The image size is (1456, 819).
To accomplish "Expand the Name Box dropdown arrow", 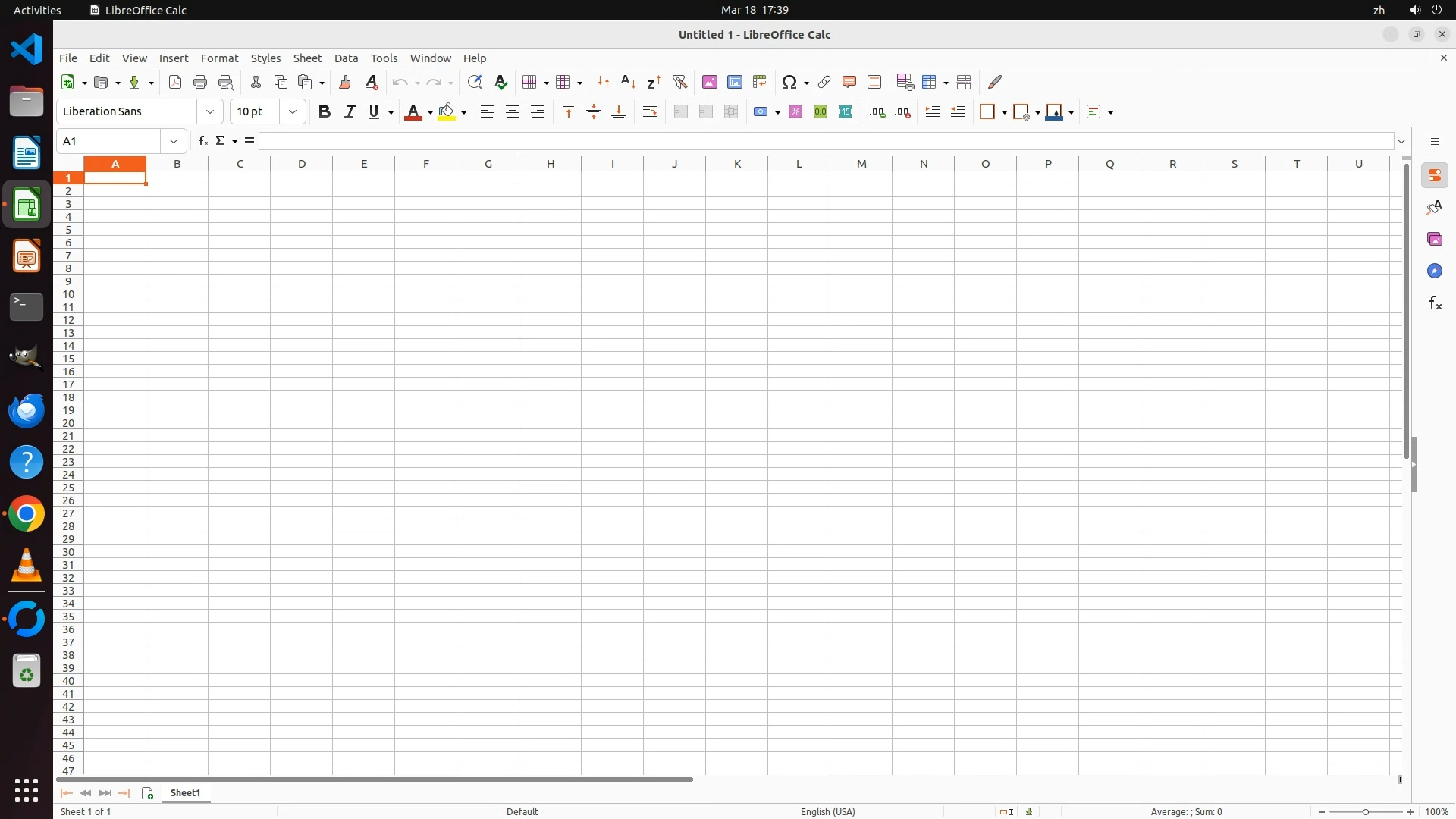I will (x=174, y=141).
